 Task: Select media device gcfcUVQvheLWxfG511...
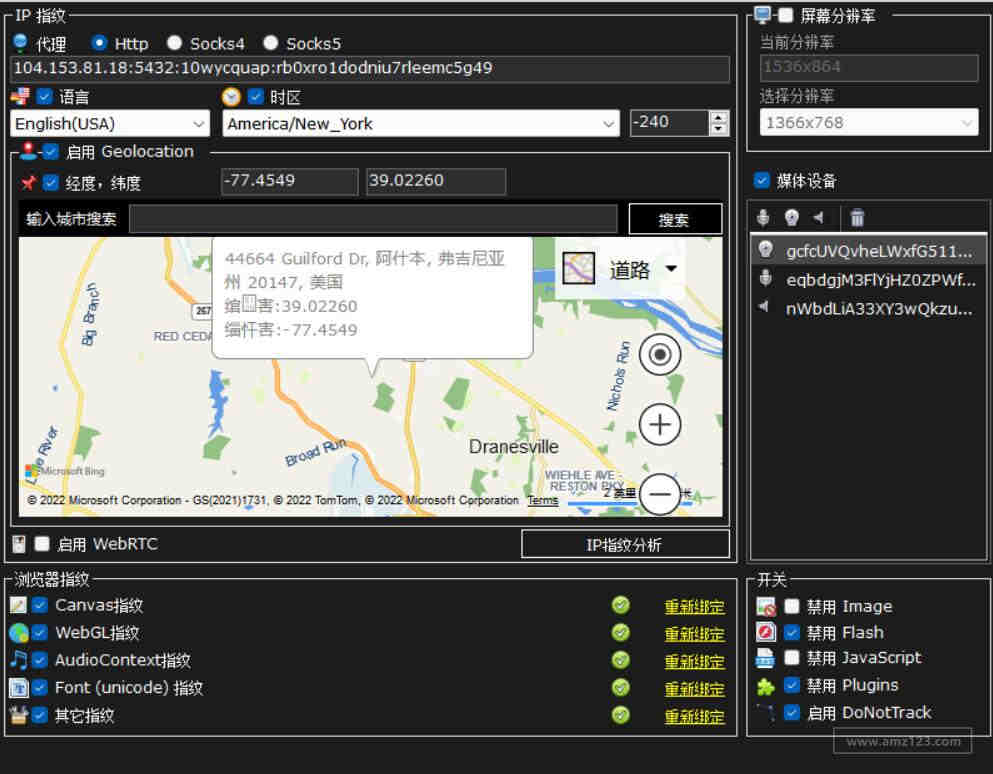(x=868, y=251)
